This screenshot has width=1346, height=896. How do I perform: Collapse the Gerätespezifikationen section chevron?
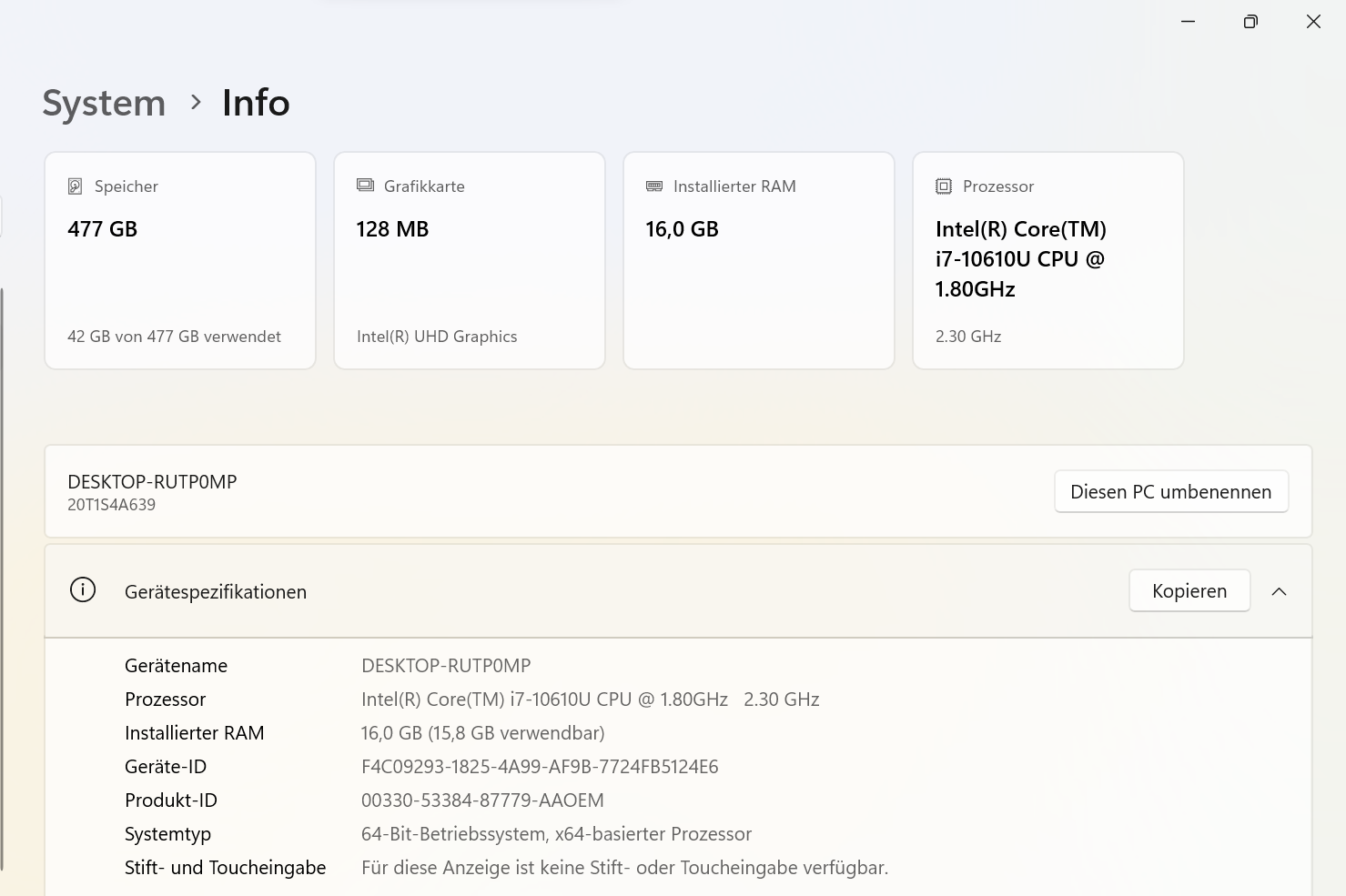(1279, 591)
